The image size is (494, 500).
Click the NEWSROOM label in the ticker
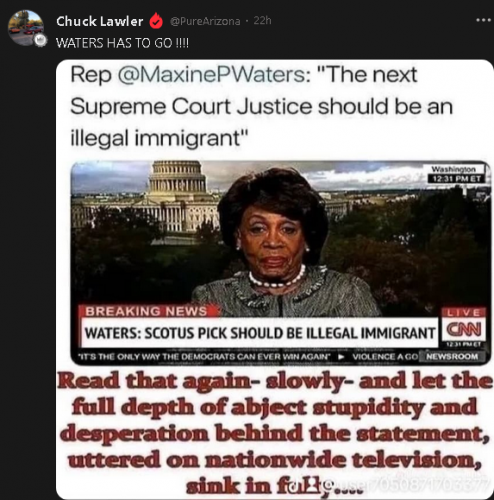click(452, 356)
